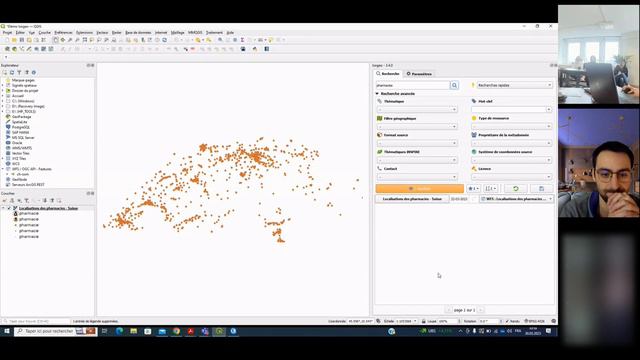The width and height of the screenshot is (640, 360).
Task: Click Add Selected Layers icon in Explorateur
Action: (5, 72)
